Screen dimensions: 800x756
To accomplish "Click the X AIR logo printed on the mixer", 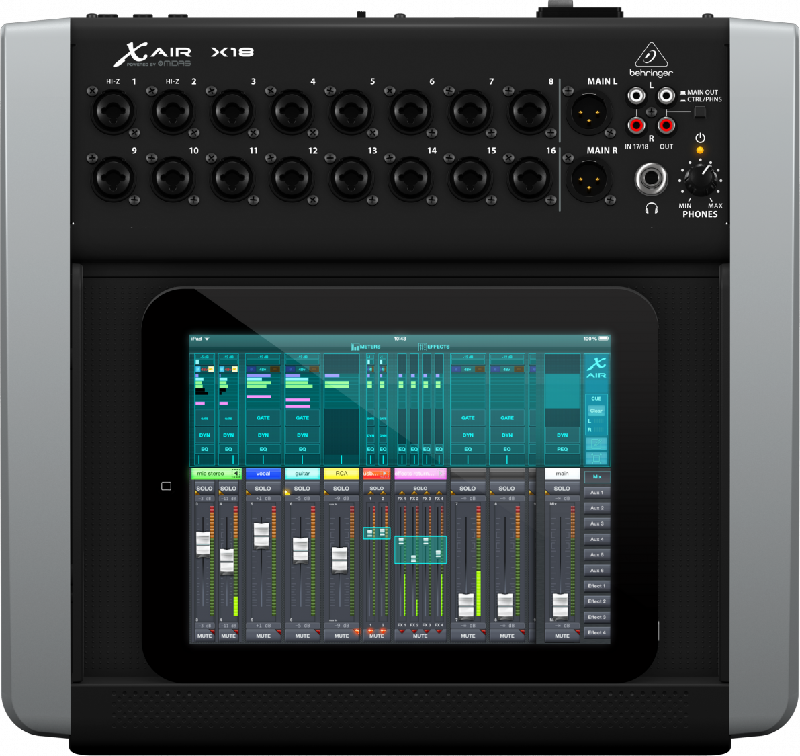I will point(152,54).
